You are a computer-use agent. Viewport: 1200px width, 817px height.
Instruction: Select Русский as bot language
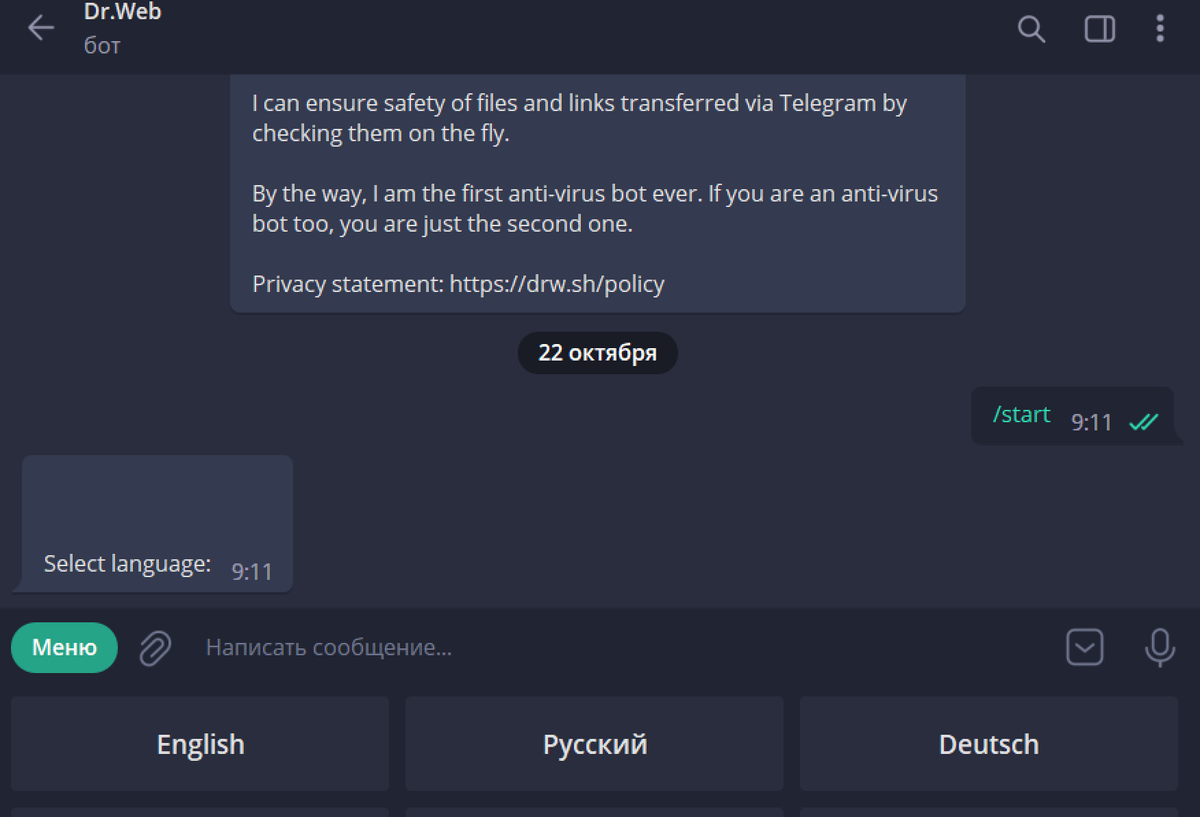[594, 744]
